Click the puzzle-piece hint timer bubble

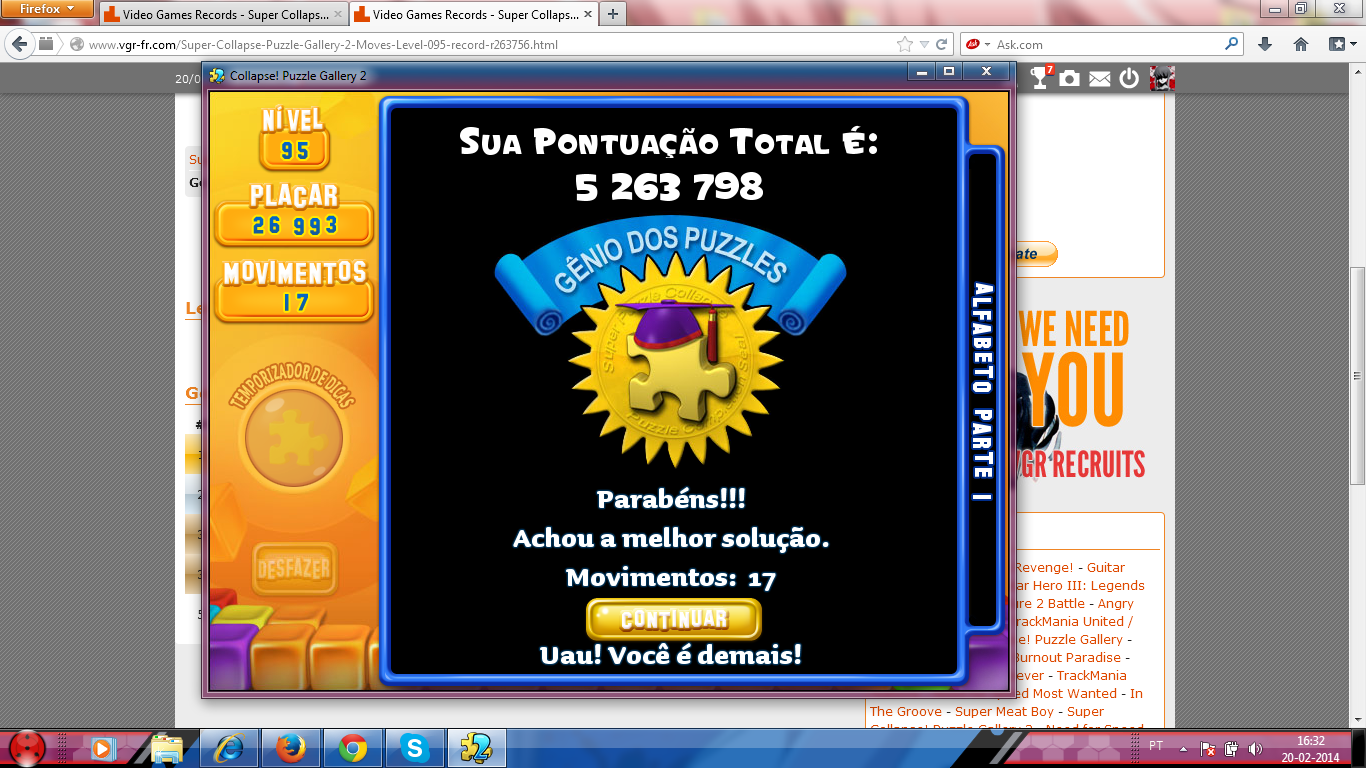tap(293, 438)
